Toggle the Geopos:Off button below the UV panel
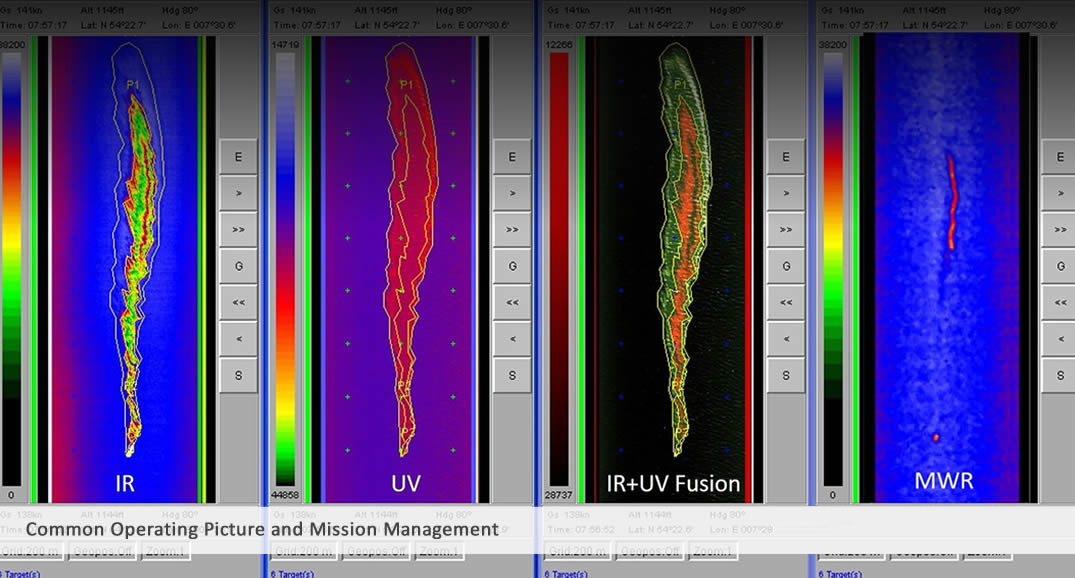Screen dimensions: 1075x578 [376, 551]
